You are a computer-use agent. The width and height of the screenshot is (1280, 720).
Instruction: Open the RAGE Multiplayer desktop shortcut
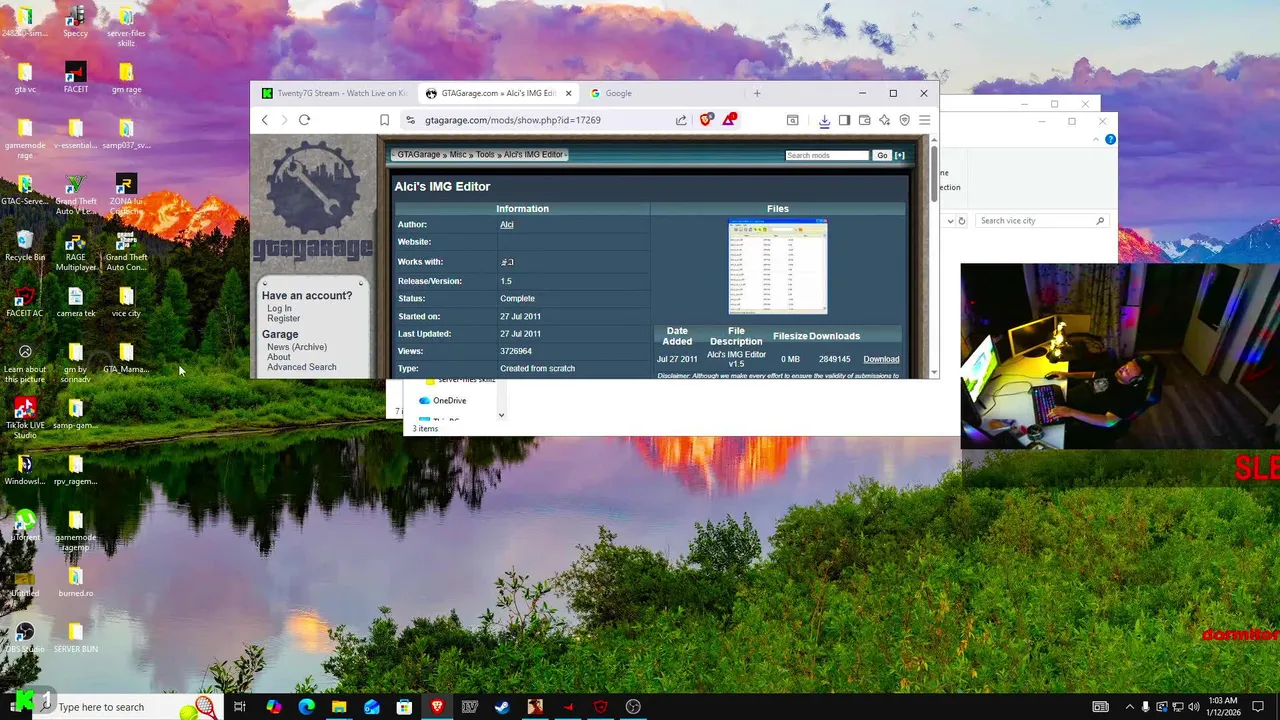75,250
